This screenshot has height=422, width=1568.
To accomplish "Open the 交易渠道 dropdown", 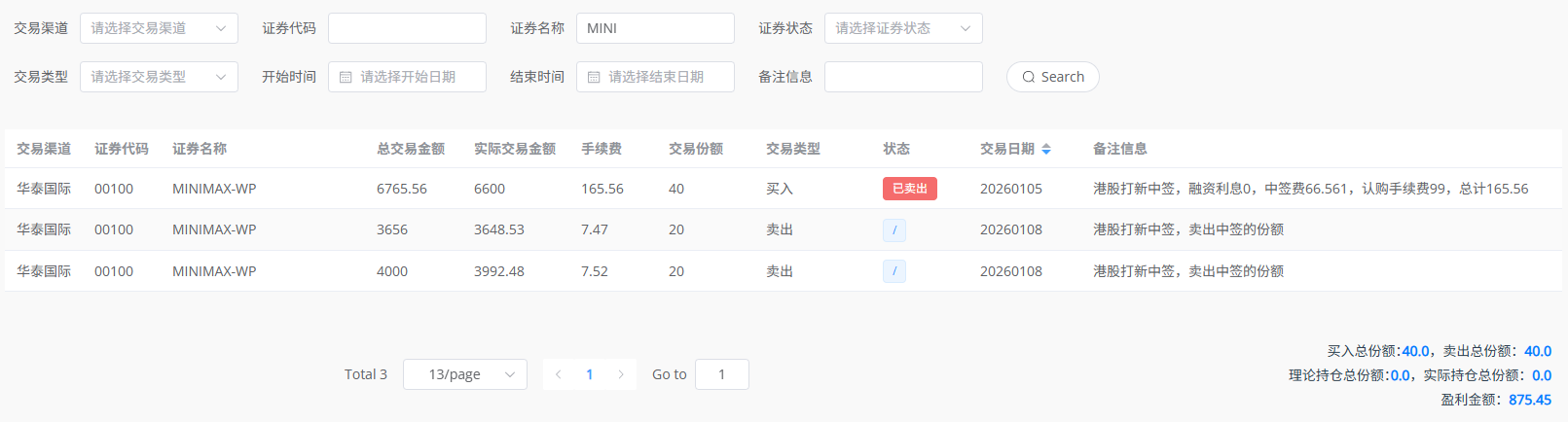I will click(159, 28).
